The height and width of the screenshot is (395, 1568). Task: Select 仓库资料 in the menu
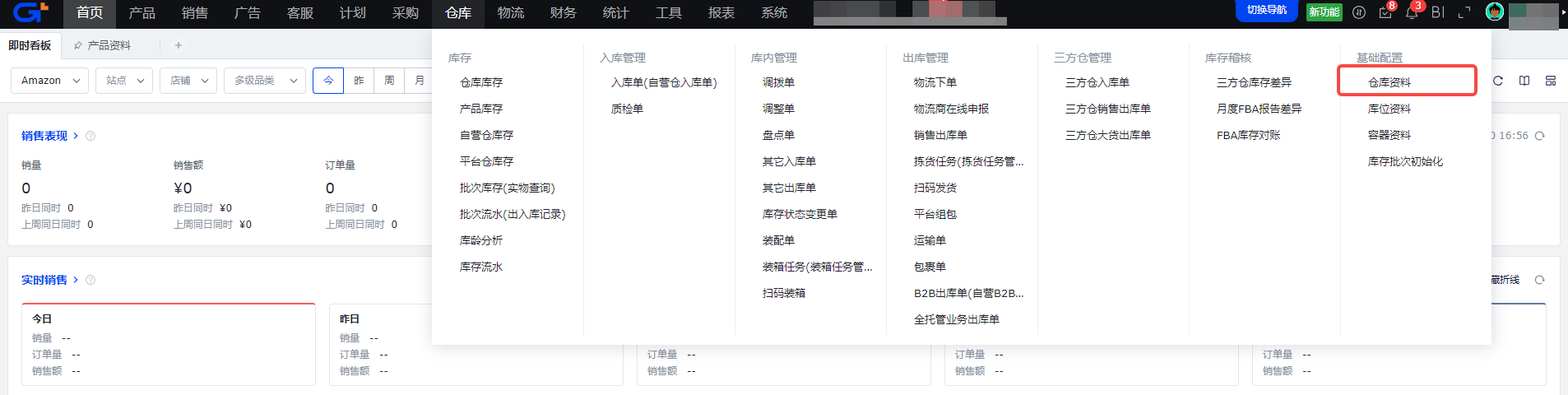coord(1389,82)
